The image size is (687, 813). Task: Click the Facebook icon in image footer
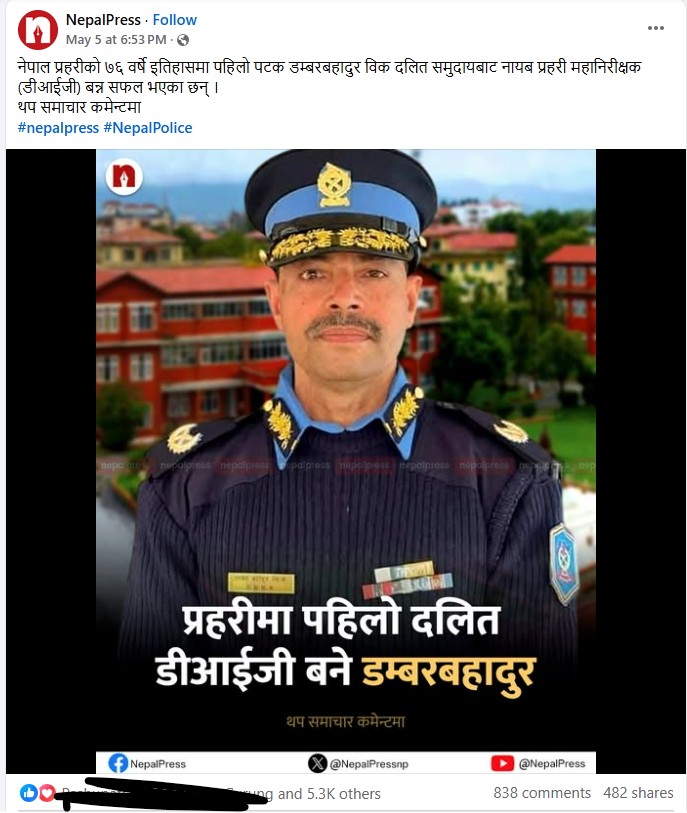118,763
